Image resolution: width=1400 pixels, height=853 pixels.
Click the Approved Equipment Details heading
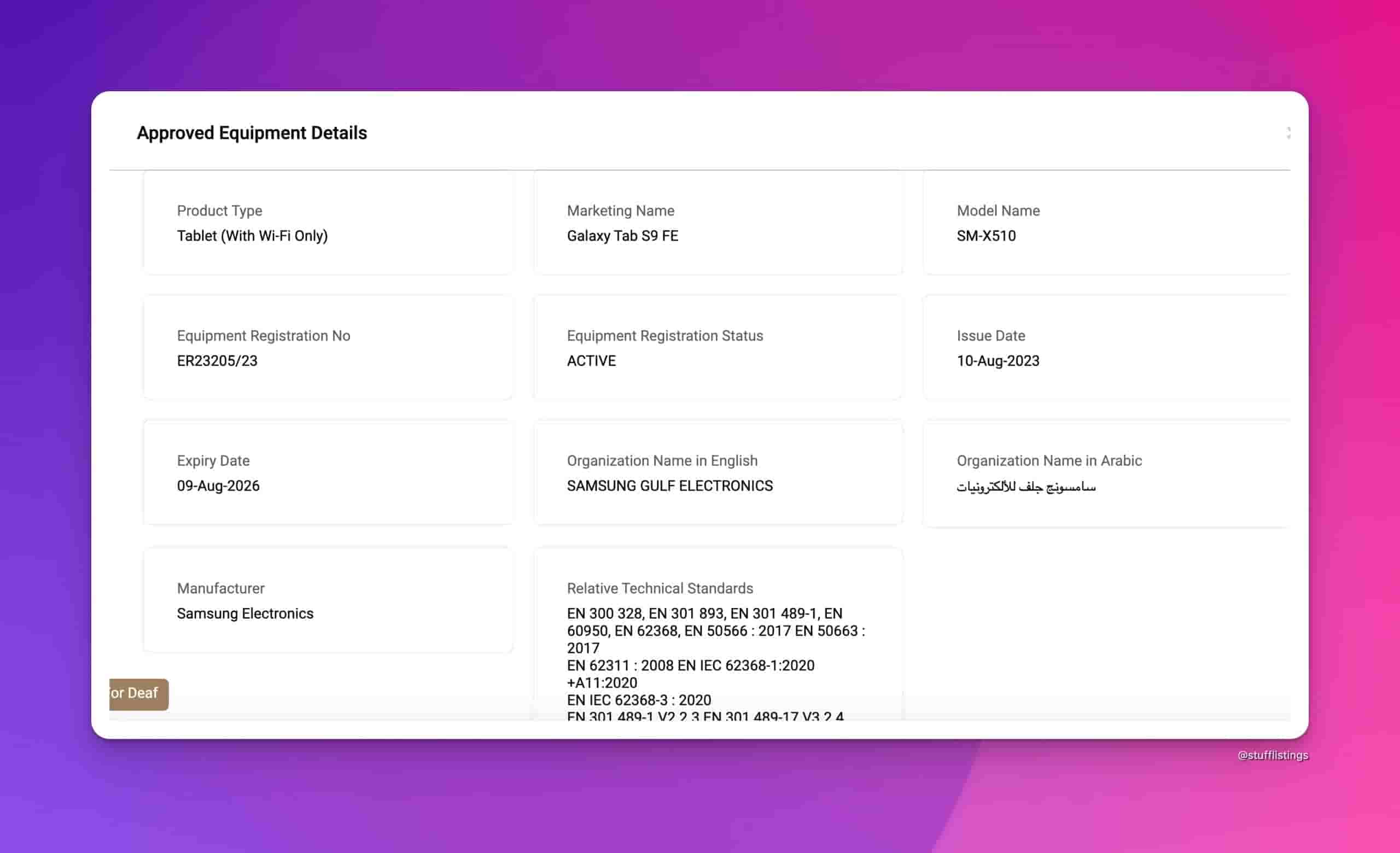(x=252, y=133)
